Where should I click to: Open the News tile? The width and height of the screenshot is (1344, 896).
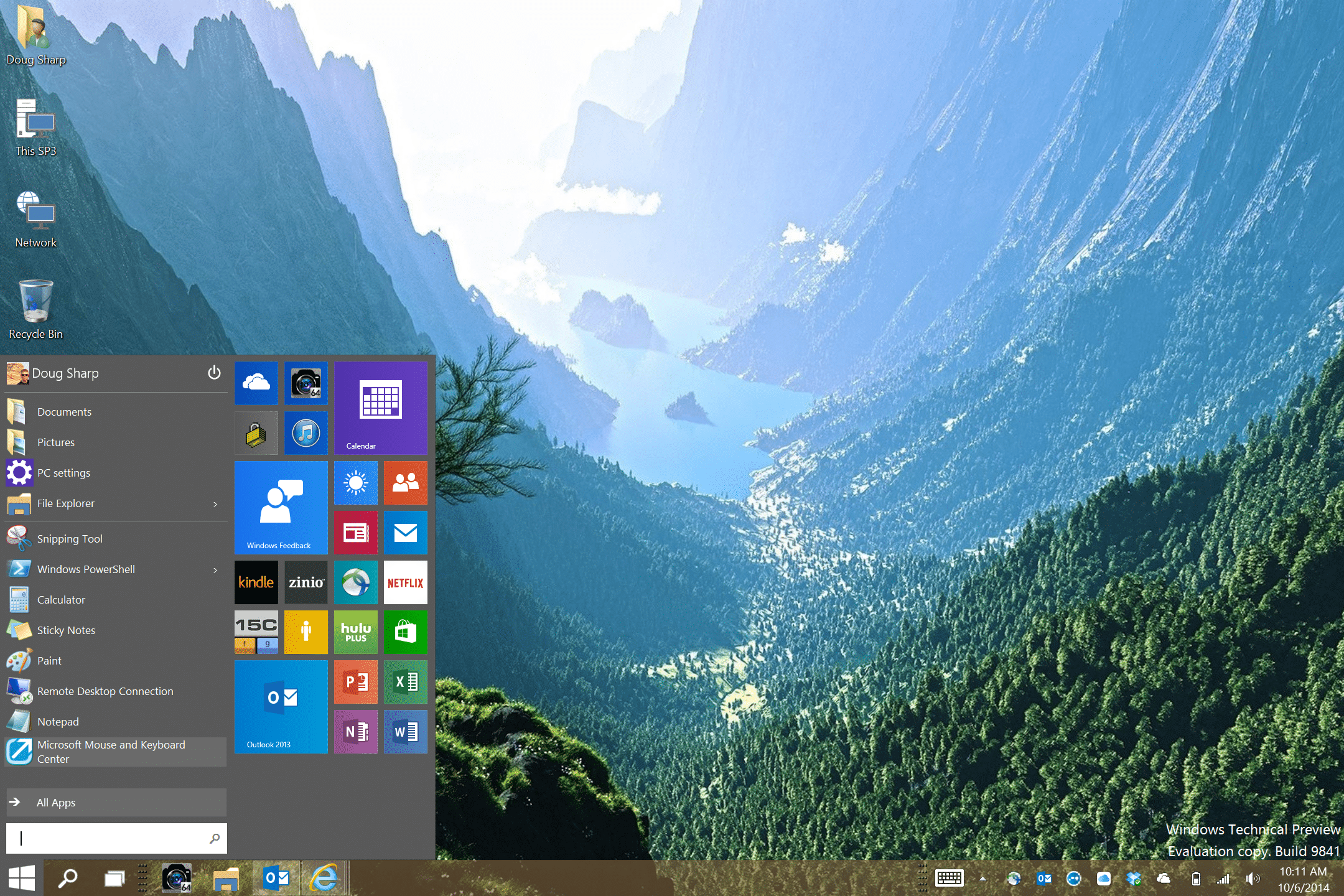355,533
